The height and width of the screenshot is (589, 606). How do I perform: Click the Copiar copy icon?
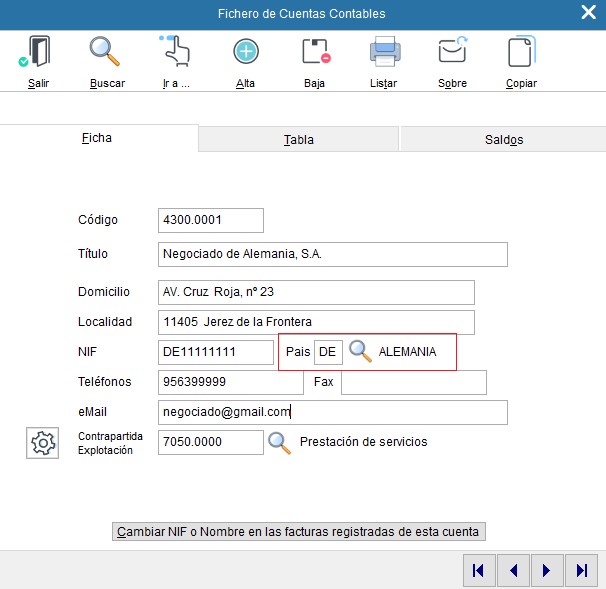click(x=521, y=52)
